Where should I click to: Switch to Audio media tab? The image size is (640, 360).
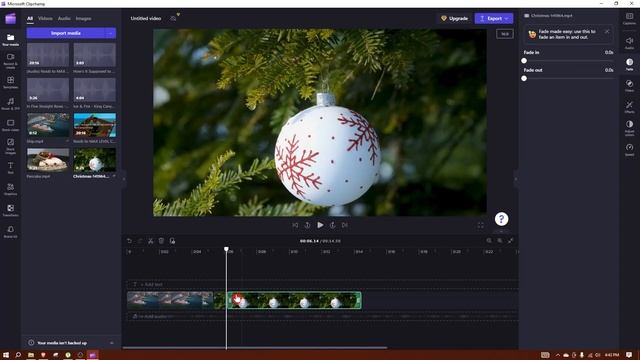pos(64,18)
